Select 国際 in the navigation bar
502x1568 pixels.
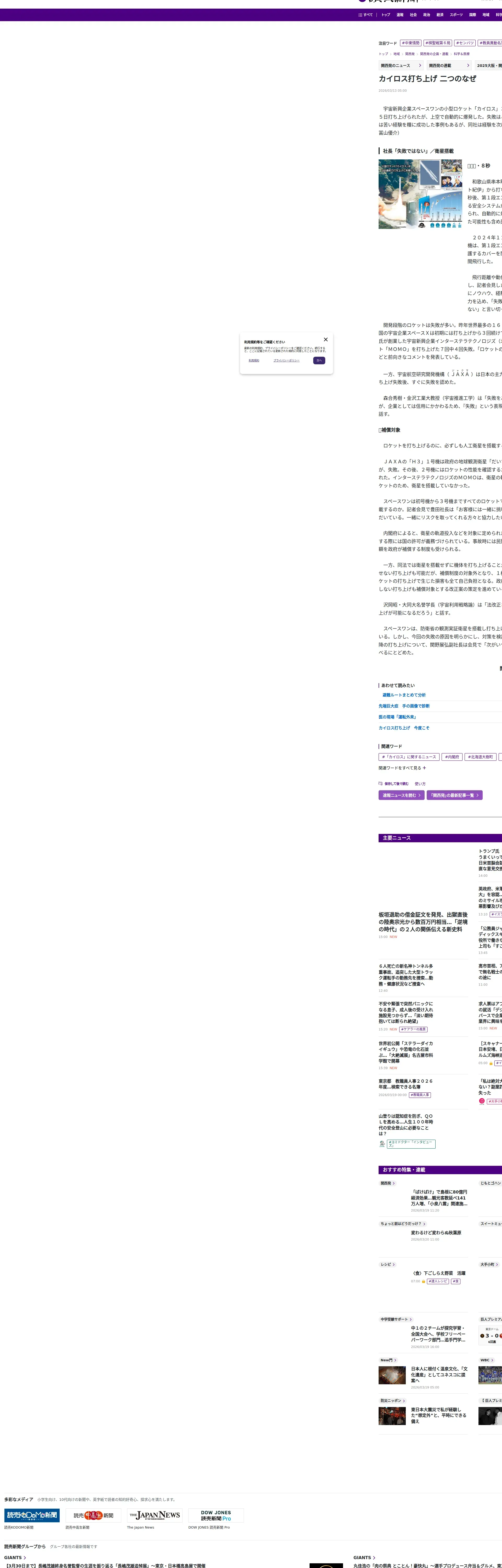472,15
